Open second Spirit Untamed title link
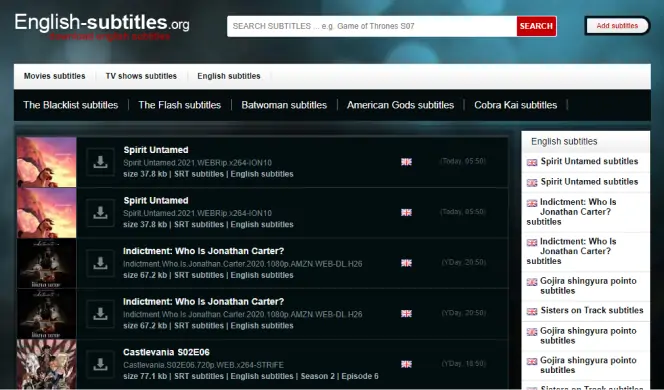Screen dimensions: 664x390 tap(156, 200)
